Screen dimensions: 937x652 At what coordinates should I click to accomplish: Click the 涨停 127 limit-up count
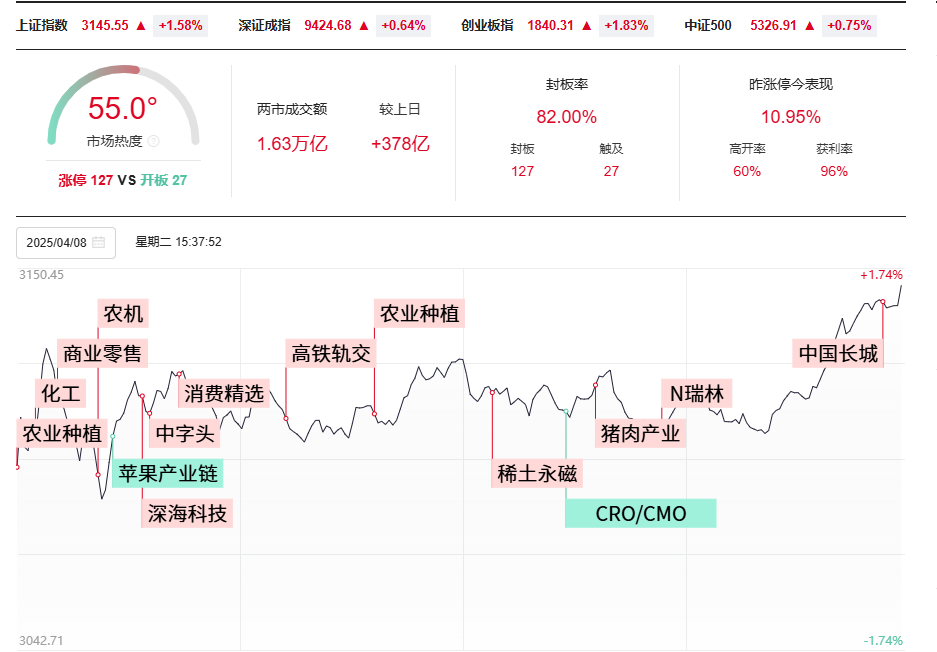coord(85,180)
